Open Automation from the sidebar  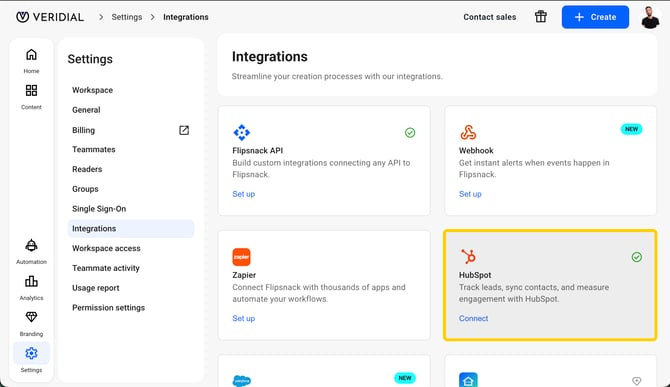31,252
